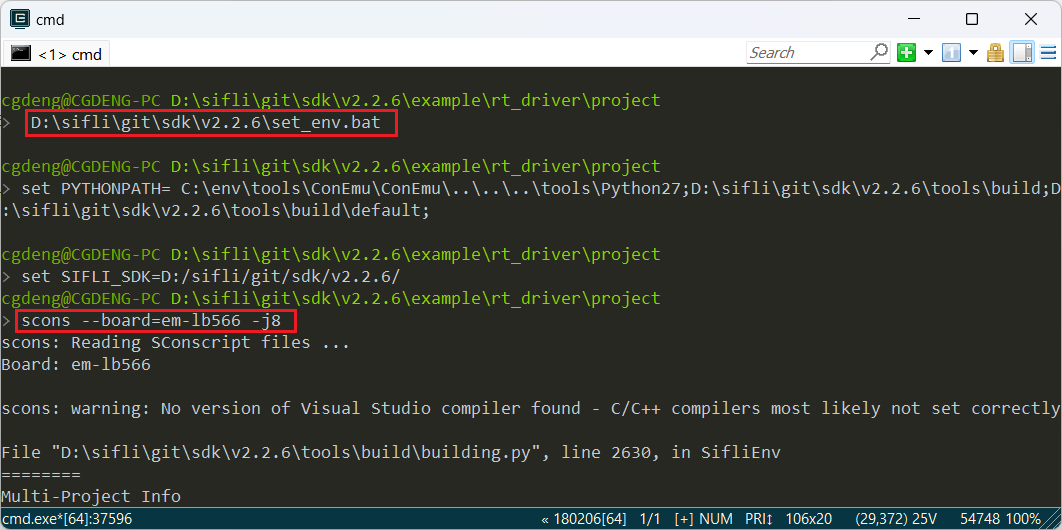Screen dimensions: 1062x530
Task: Expand the console list dropdown arrow
Action: point(973,53)
